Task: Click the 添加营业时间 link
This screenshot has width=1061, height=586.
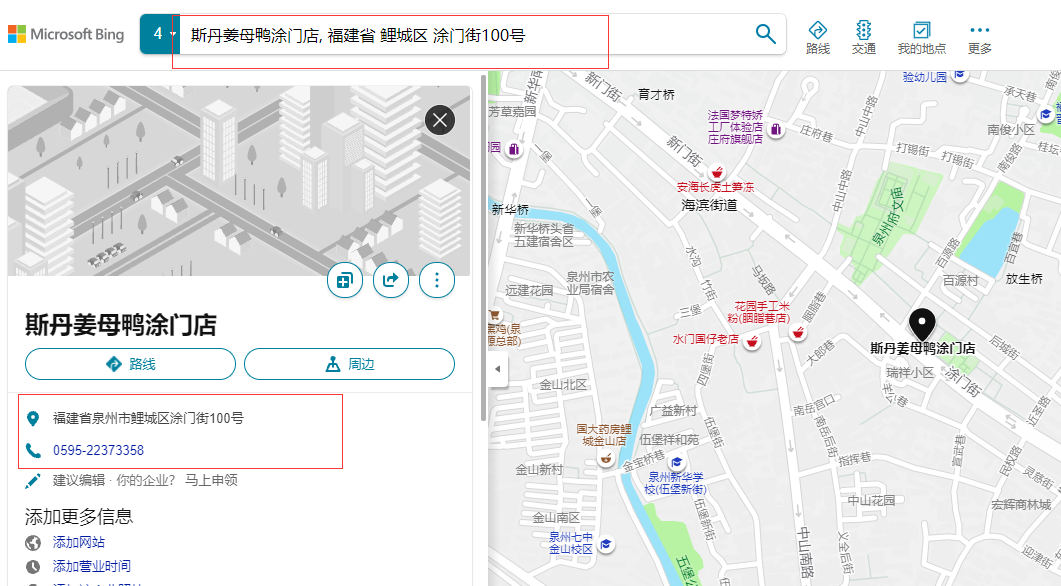Action: [x=91, y=566]
